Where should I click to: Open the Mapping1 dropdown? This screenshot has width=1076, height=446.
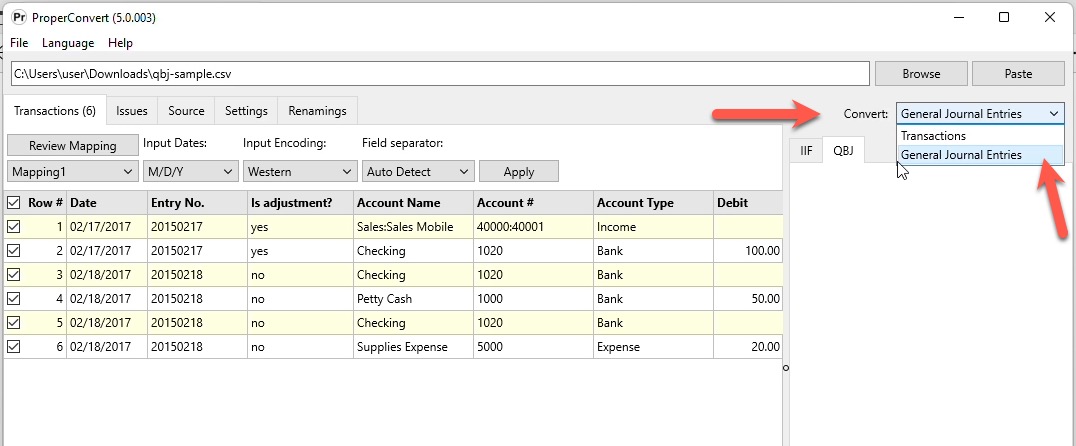point(72,172)
